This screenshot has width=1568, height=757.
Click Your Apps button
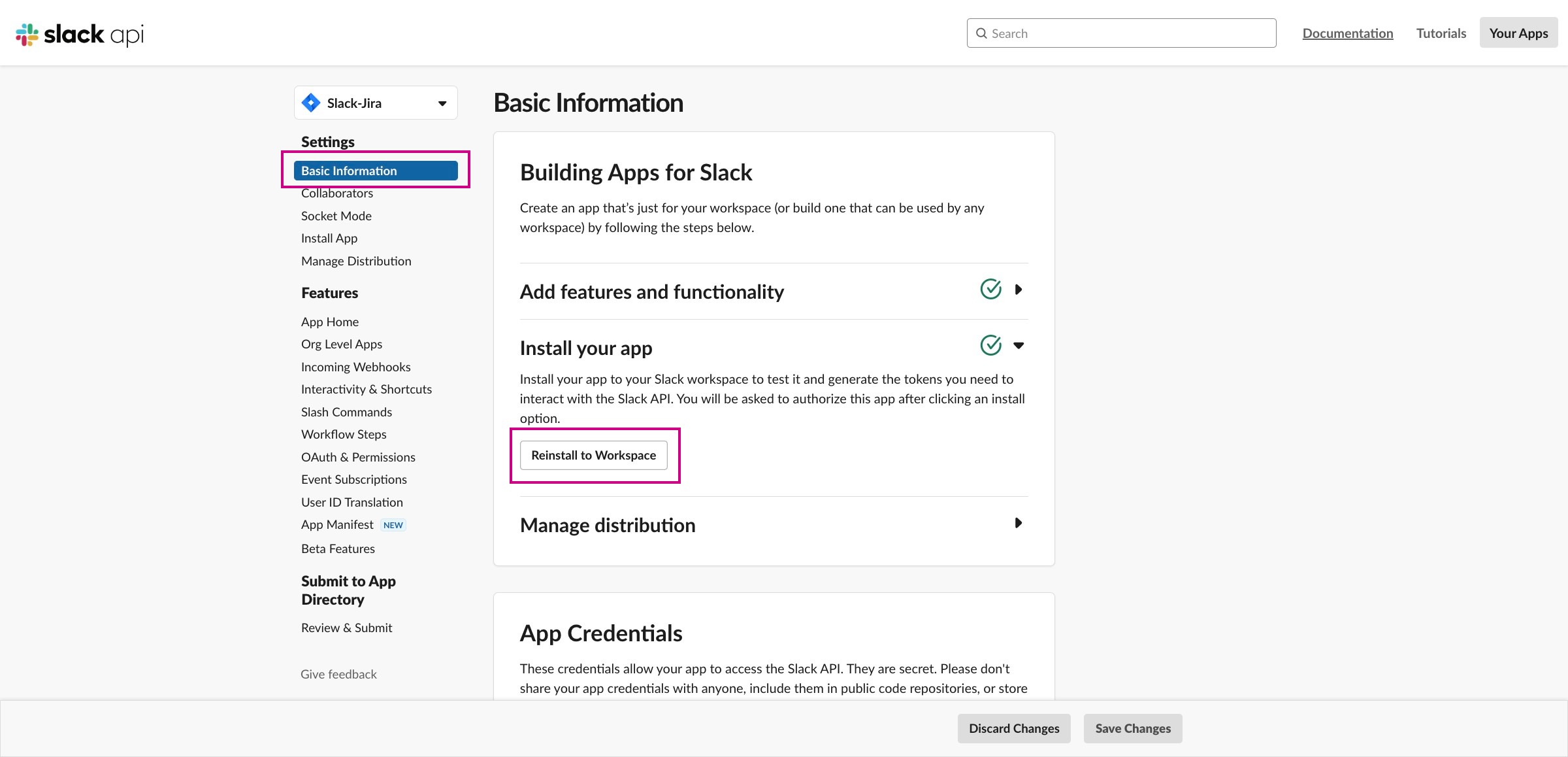(x=1518, y=33)
